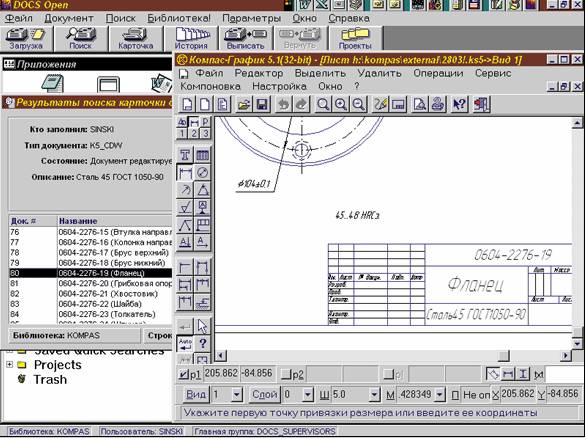Click the Выписать check-out button
The height and width of the screenshot is (438, 585).
click(245, 39)
